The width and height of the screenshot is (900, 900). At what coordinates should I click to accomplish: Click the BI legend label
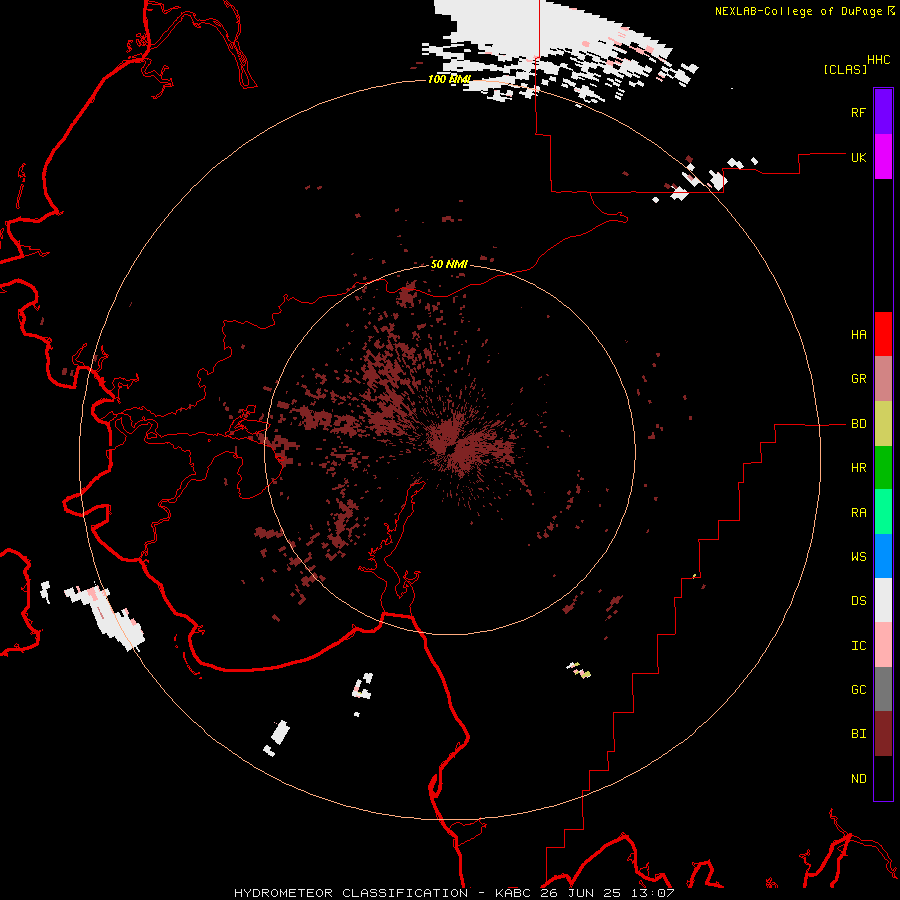click(858, 734)
